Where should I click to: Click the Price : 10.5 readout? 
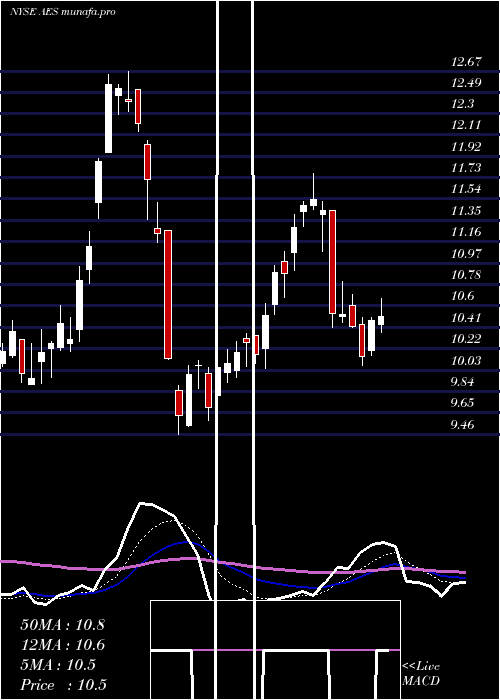(x=63, y=685)
